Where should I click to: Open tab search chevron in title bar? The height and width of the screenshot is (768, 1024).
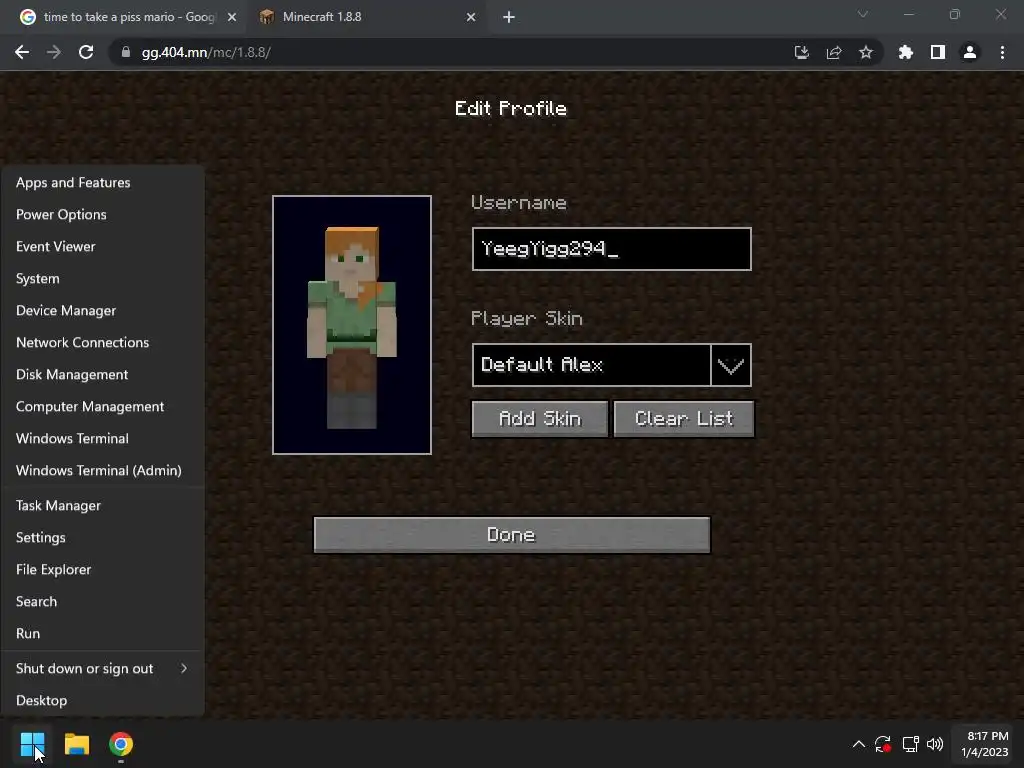(x=863, y=14)
